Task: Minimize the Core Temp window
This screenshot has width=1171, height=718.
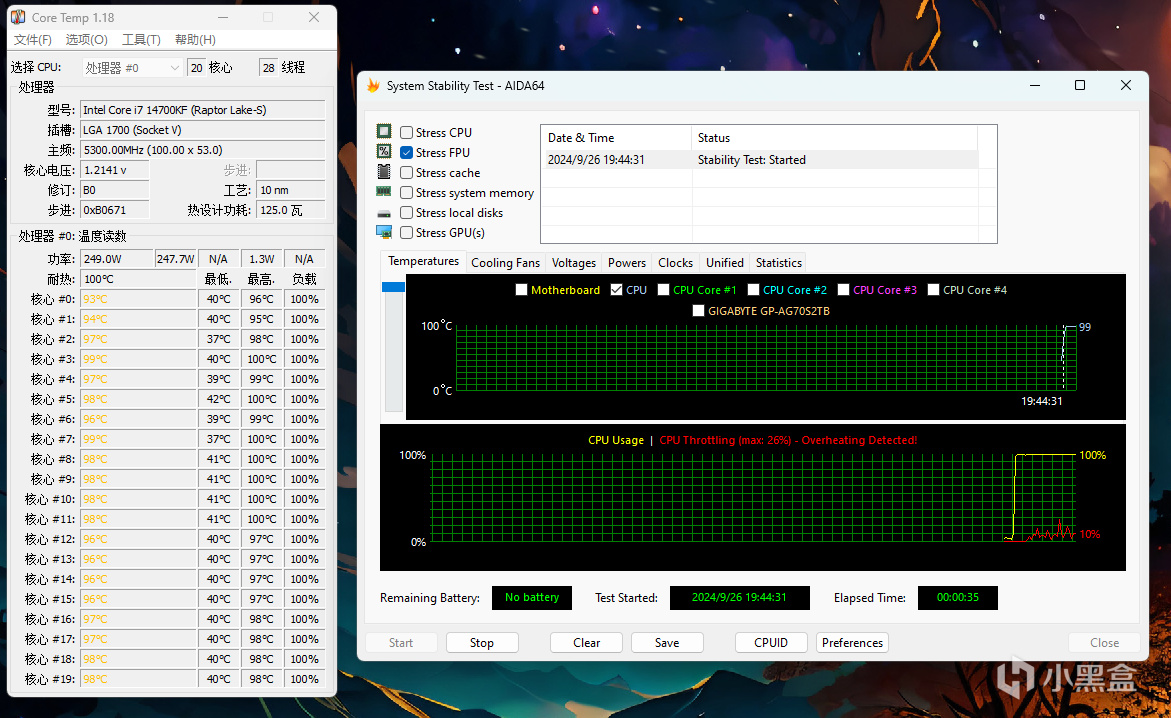Action: pos(223,17)
